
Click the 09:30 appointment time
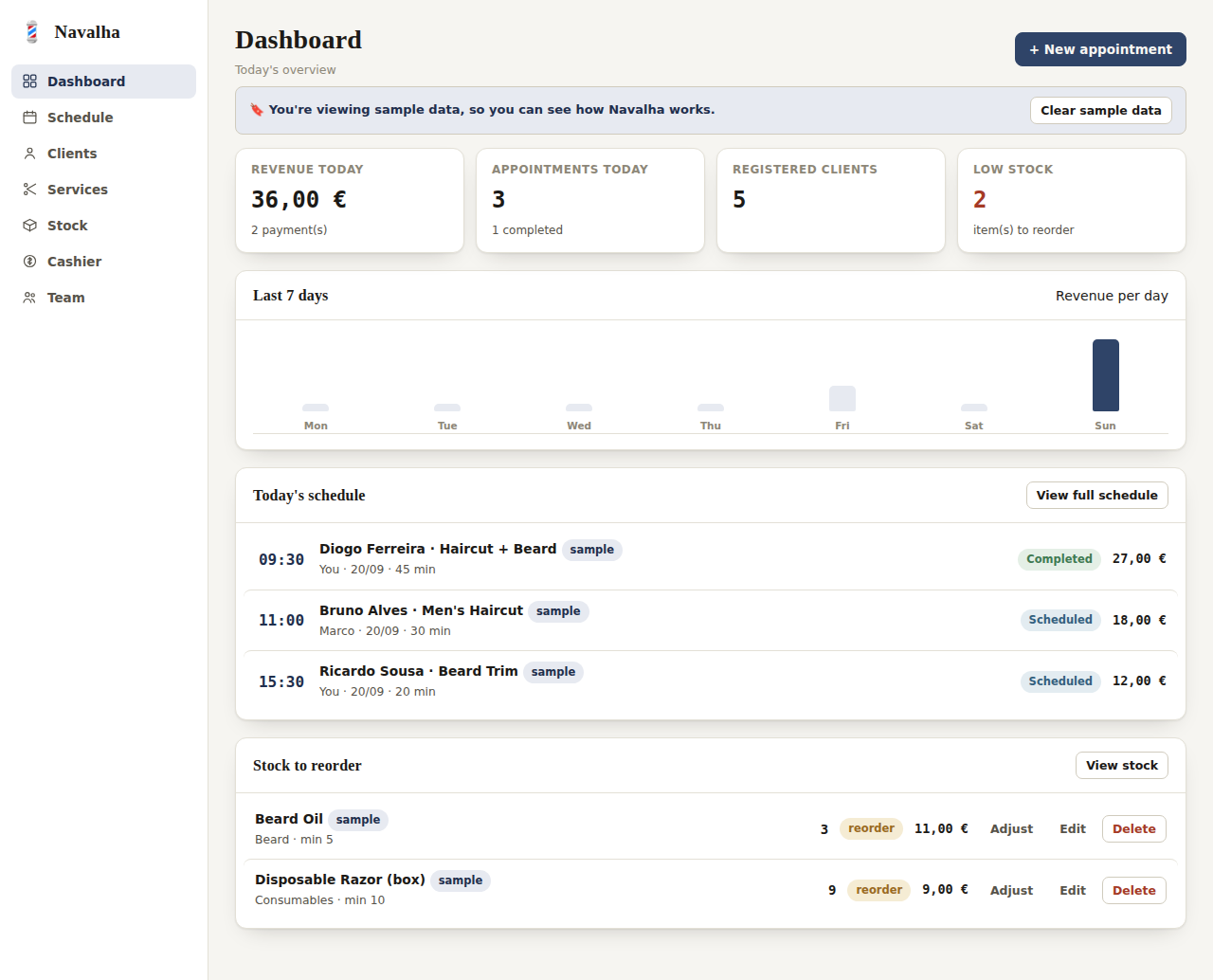pos(281,560)
